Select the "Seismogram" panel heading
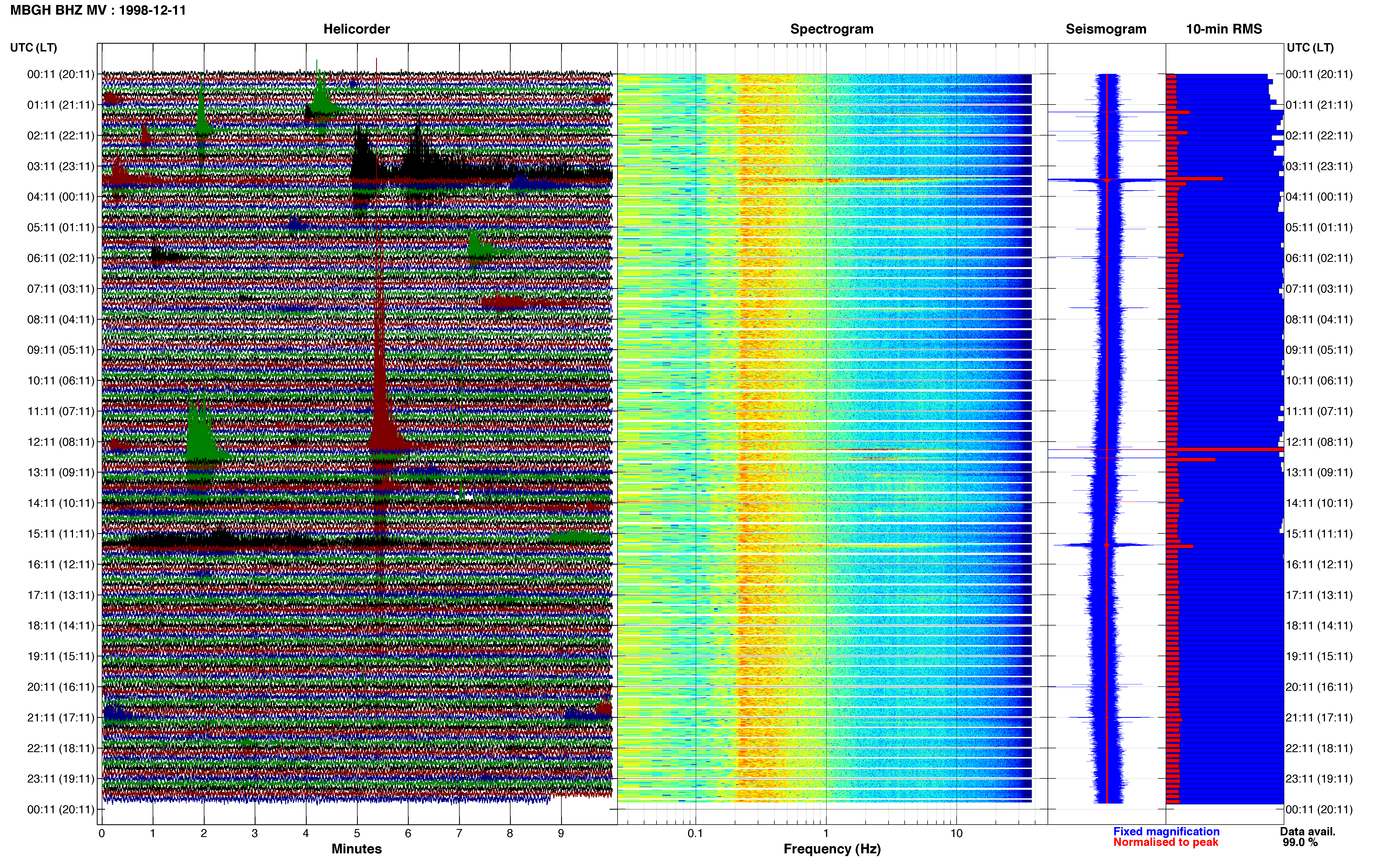Screen dimensions: 1388x868 click(1106, 29)
